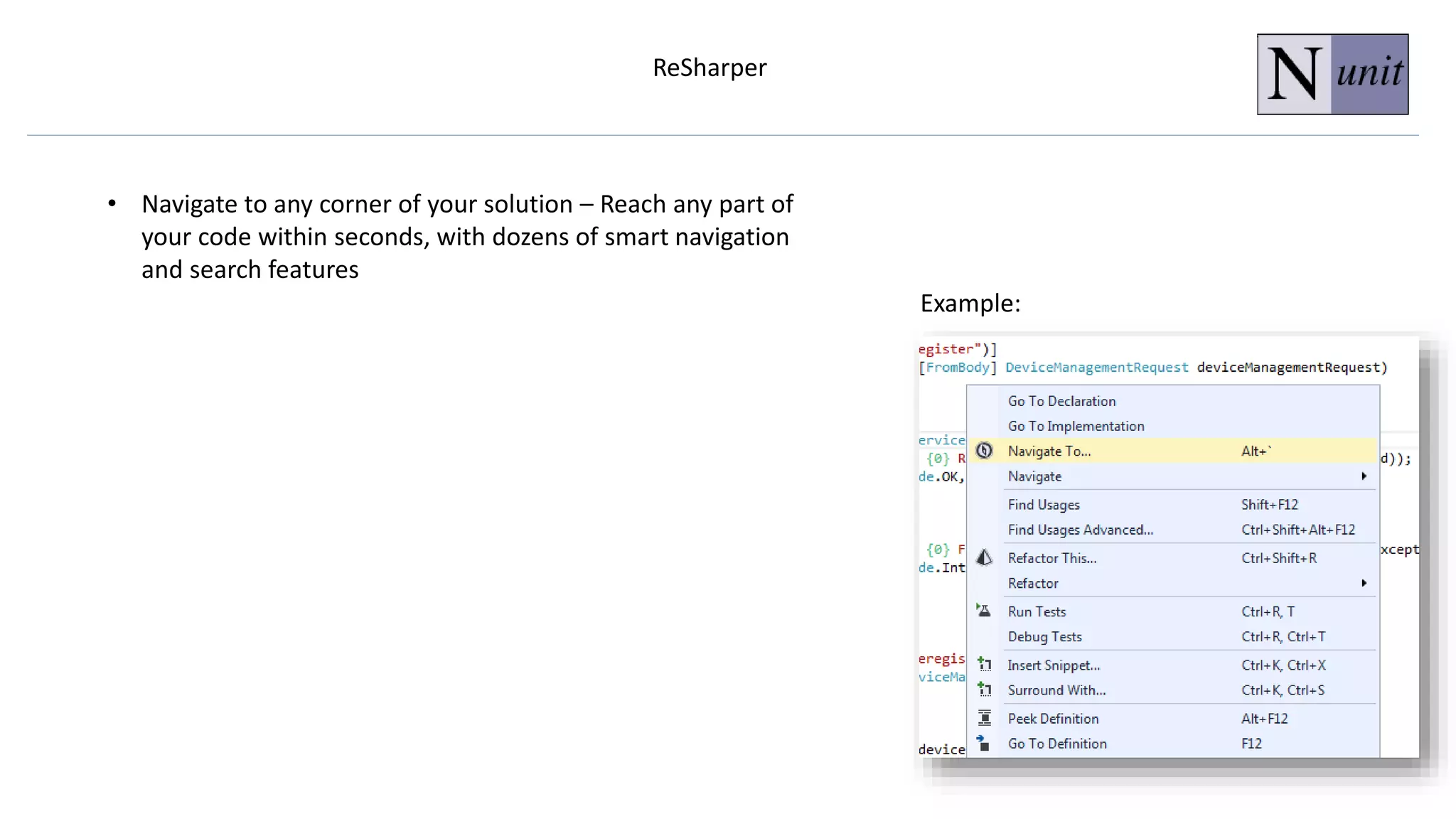This screenshot has width=1456, height=819.
Task: Click the Go To Definition icon
Action: coord(984,744)
